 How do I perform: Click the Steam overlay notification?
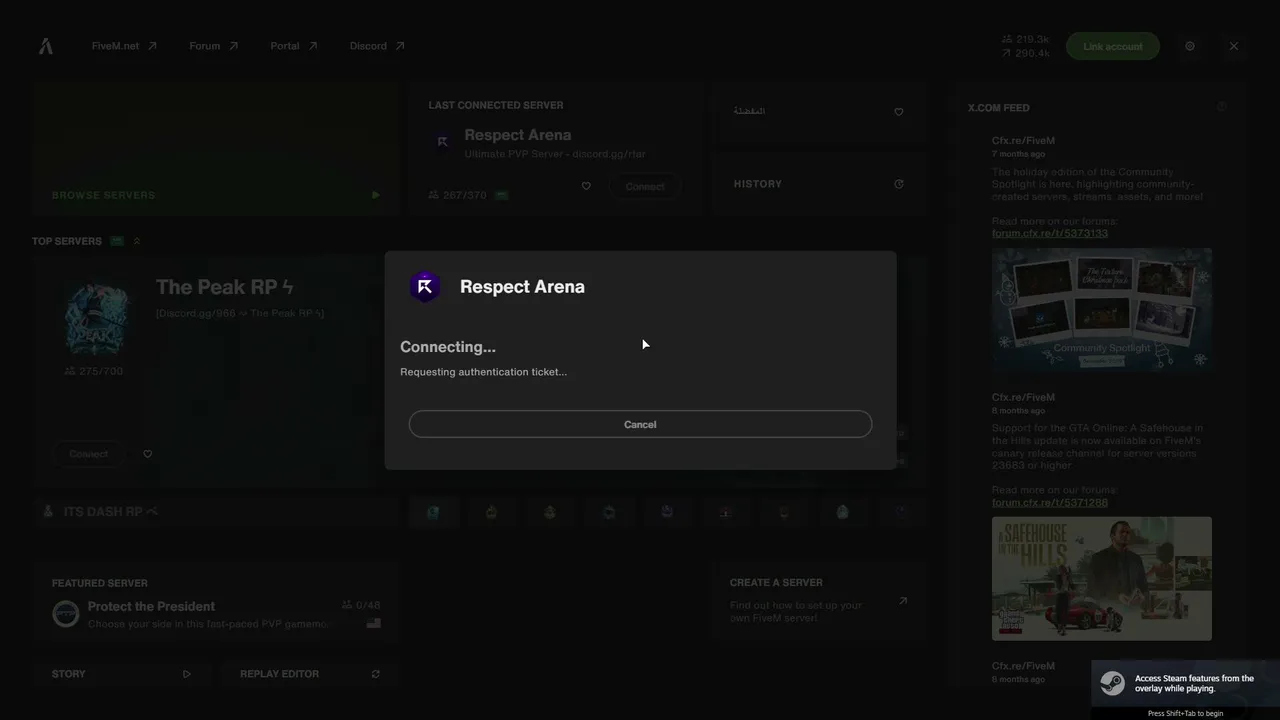tap(1185, 690)
